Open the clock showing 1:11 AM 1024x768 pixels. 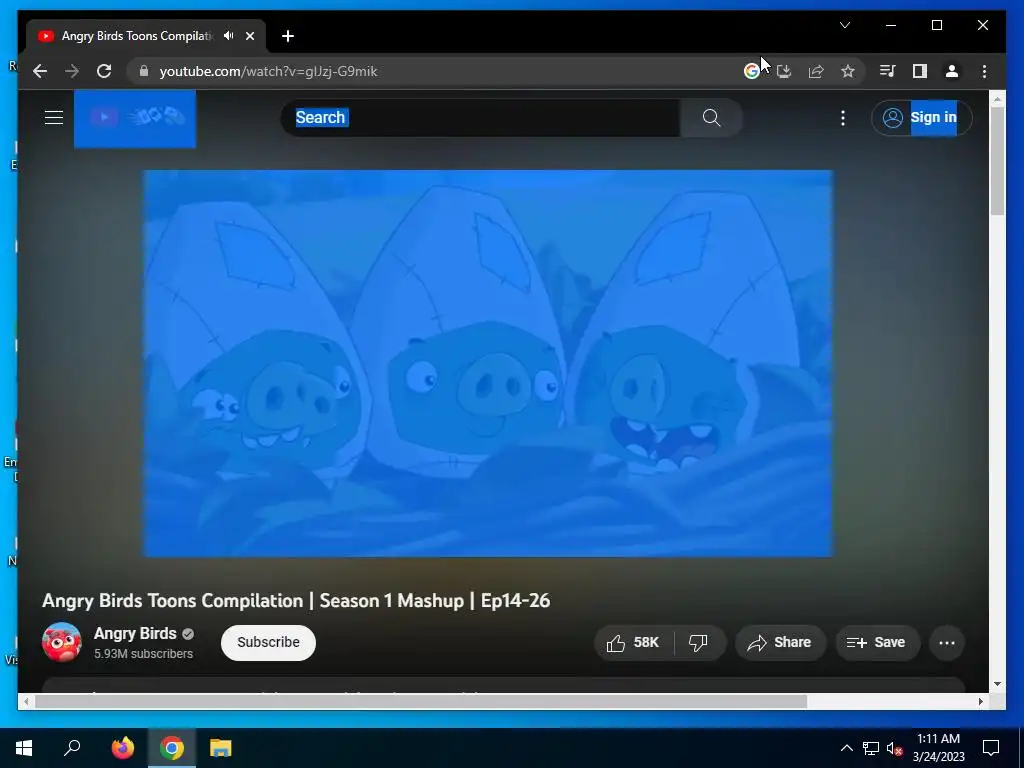click(x=938, y=748)
